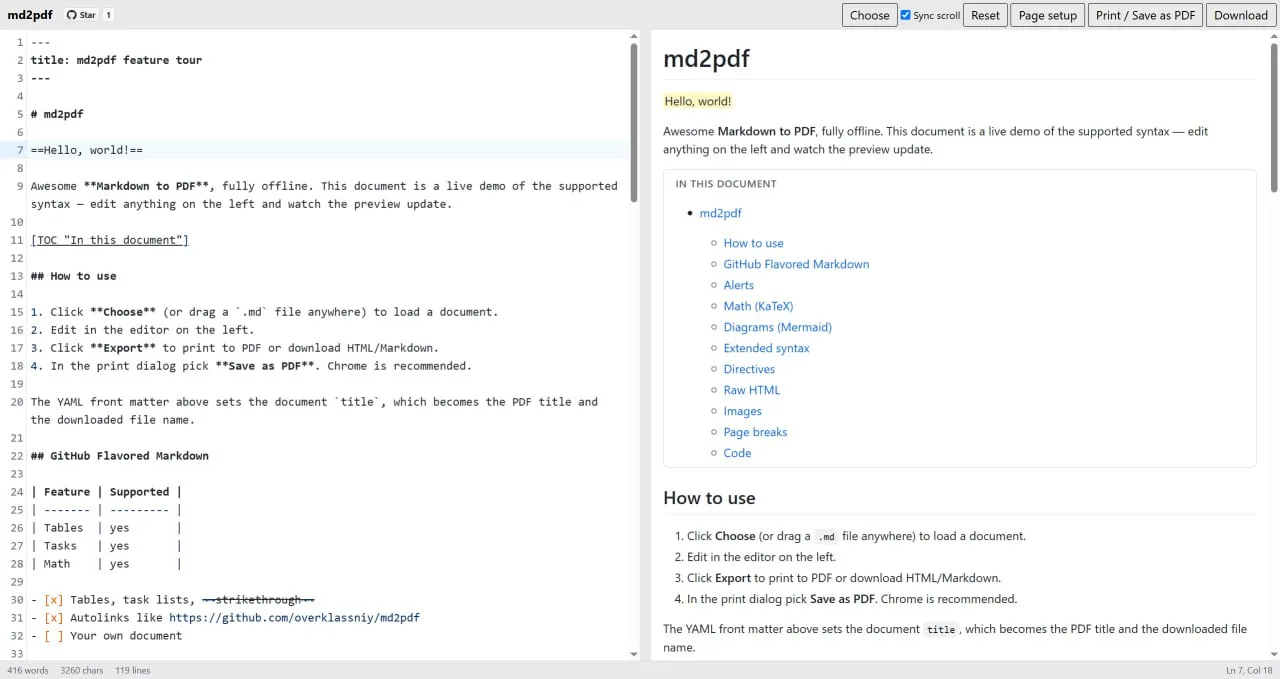Open Diagrams (Mermaid) TOC link
This screenshot has height=679, width=1280.
click(778, 327)
